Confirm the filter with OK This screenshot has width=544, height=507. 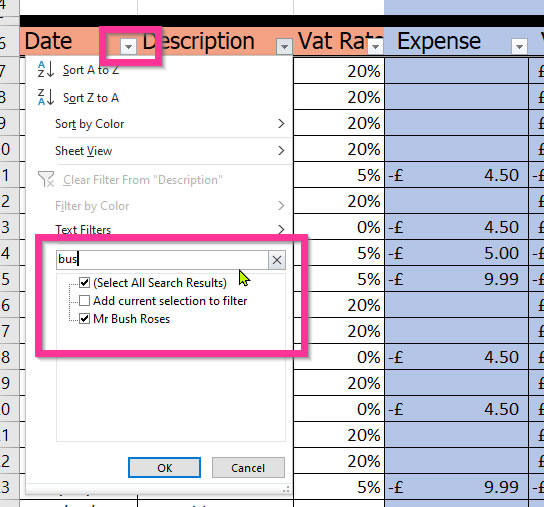click(x=164, y=467)
